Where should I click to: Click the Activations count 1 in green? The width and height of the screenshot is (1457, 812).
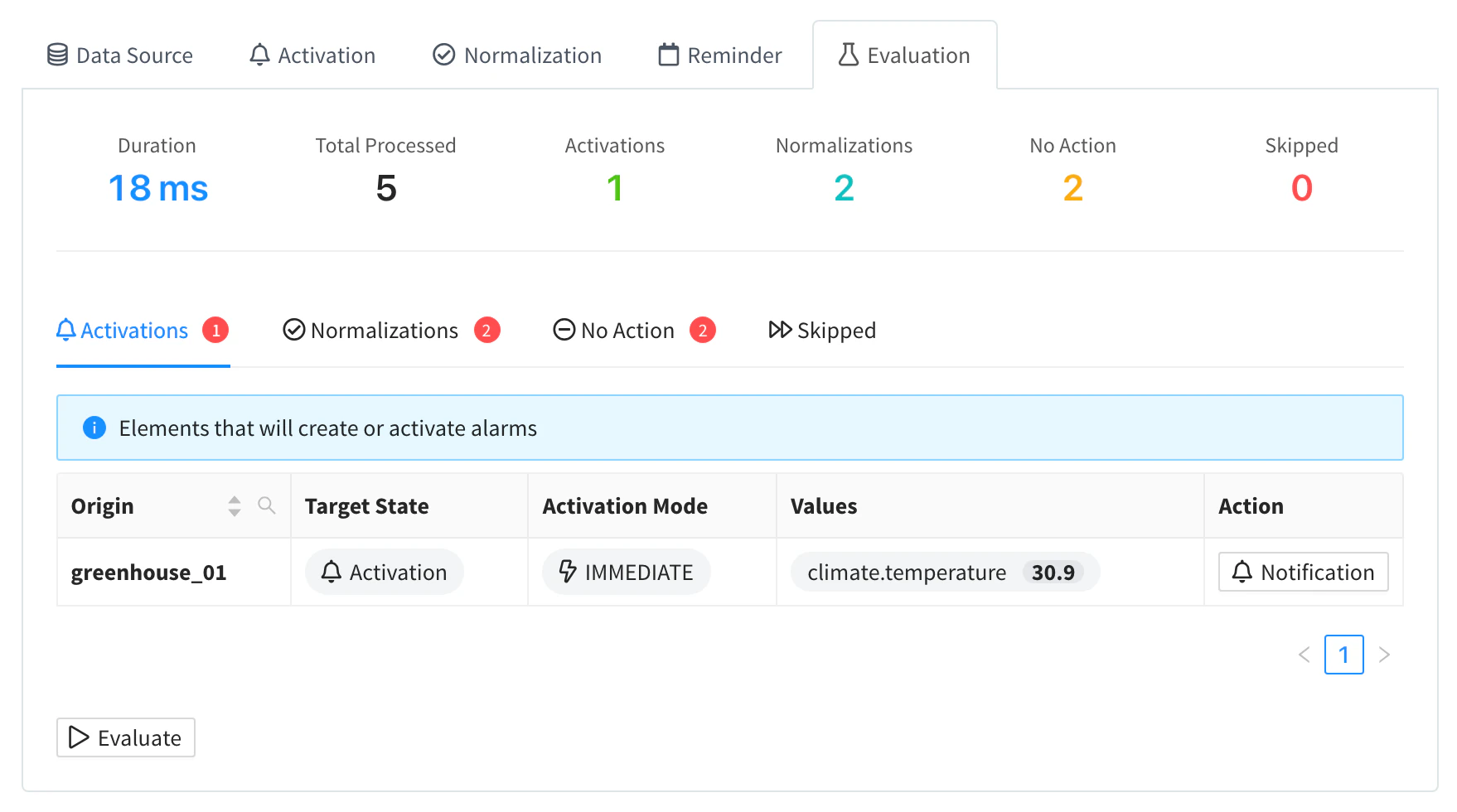coord(615,188)
